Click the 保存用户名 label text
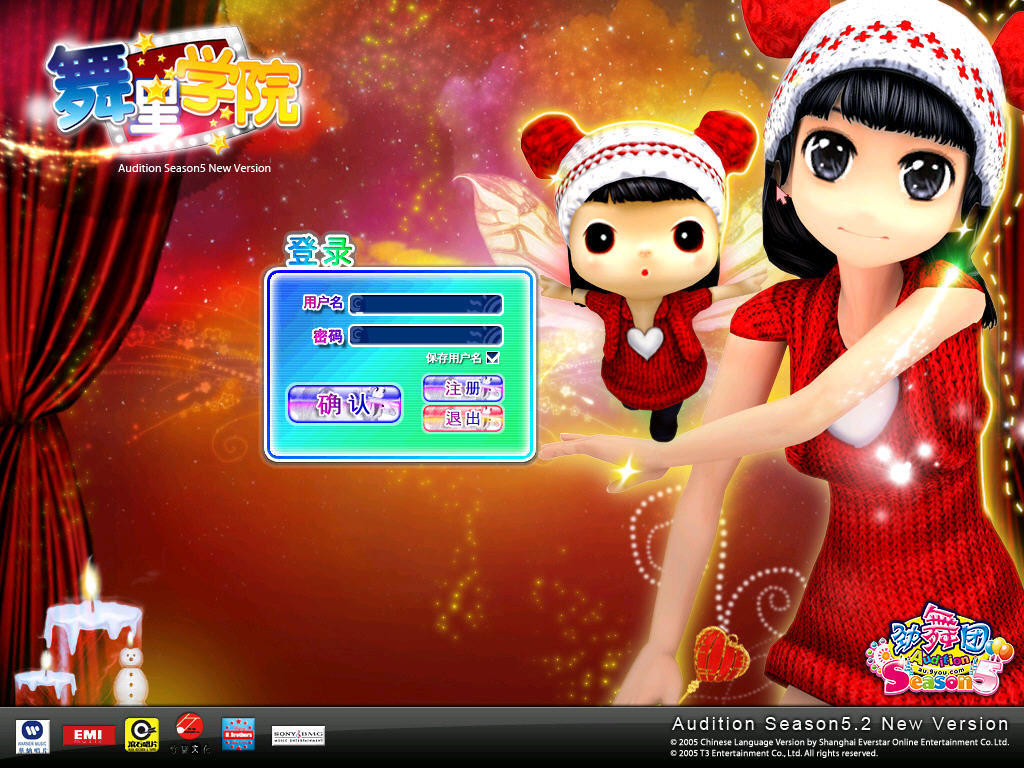Viewport: 1024px width, 768px height. (x=454, y=358)
